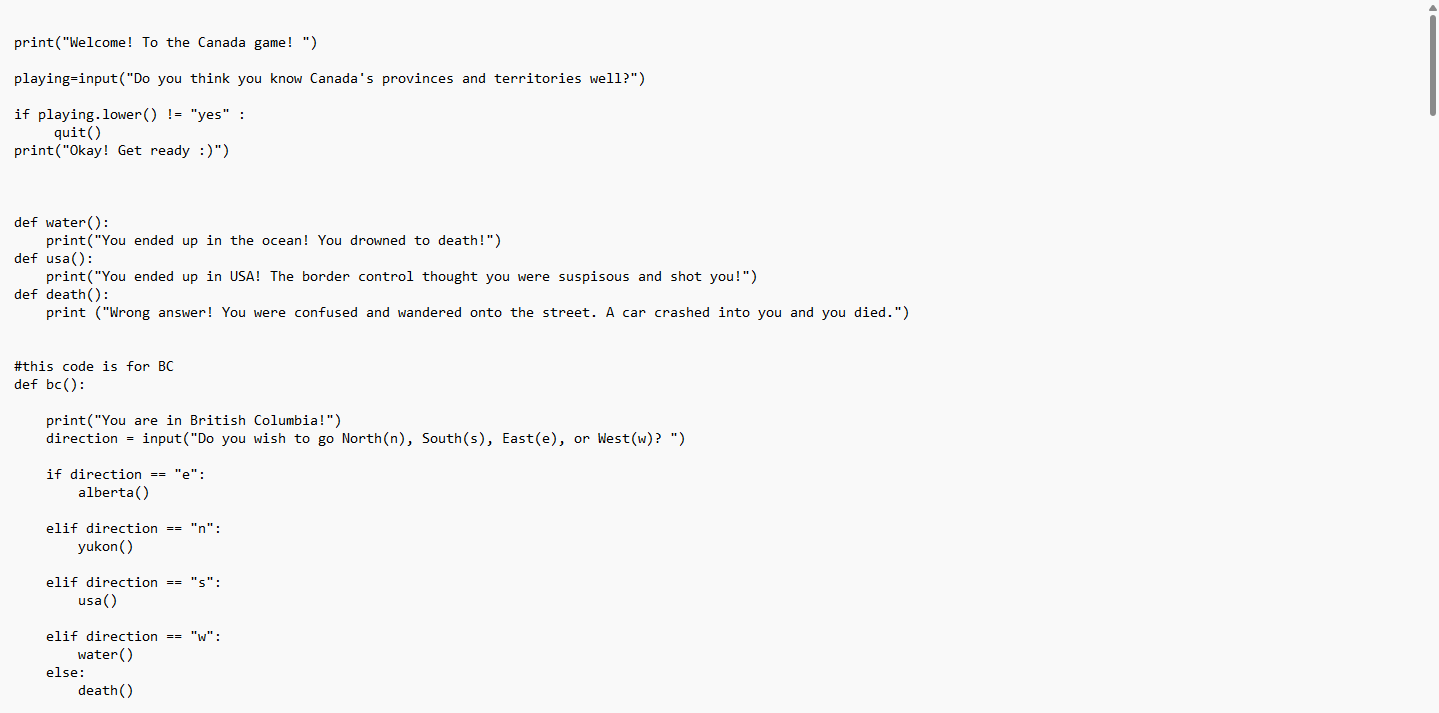Click the yukon() function call
Image resolution: width=1439 pixels, height=713 pixels.
tap(105, 546)
